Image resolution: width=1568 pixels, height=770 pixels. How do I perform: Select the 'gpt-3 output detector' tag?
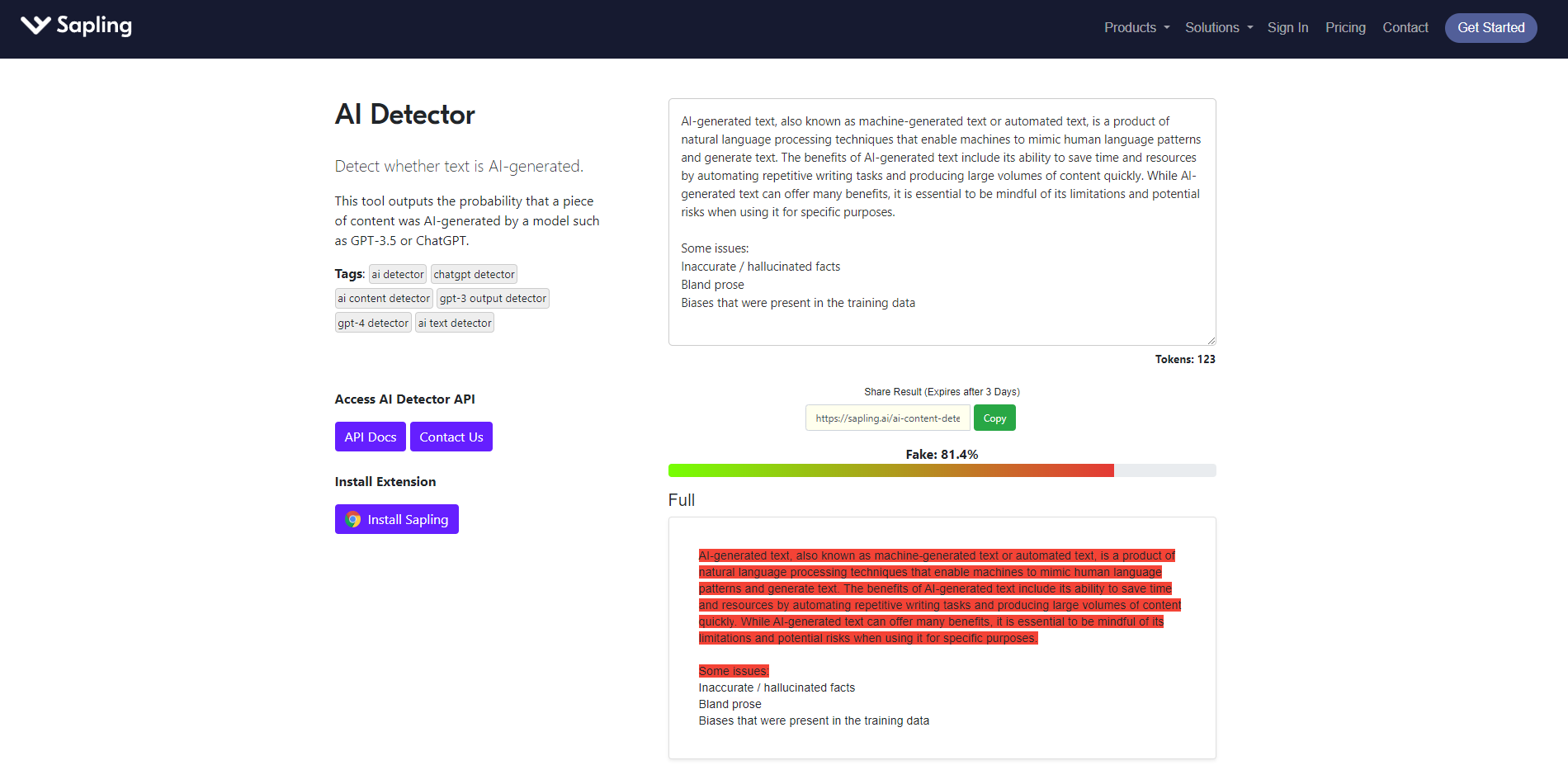493,298
